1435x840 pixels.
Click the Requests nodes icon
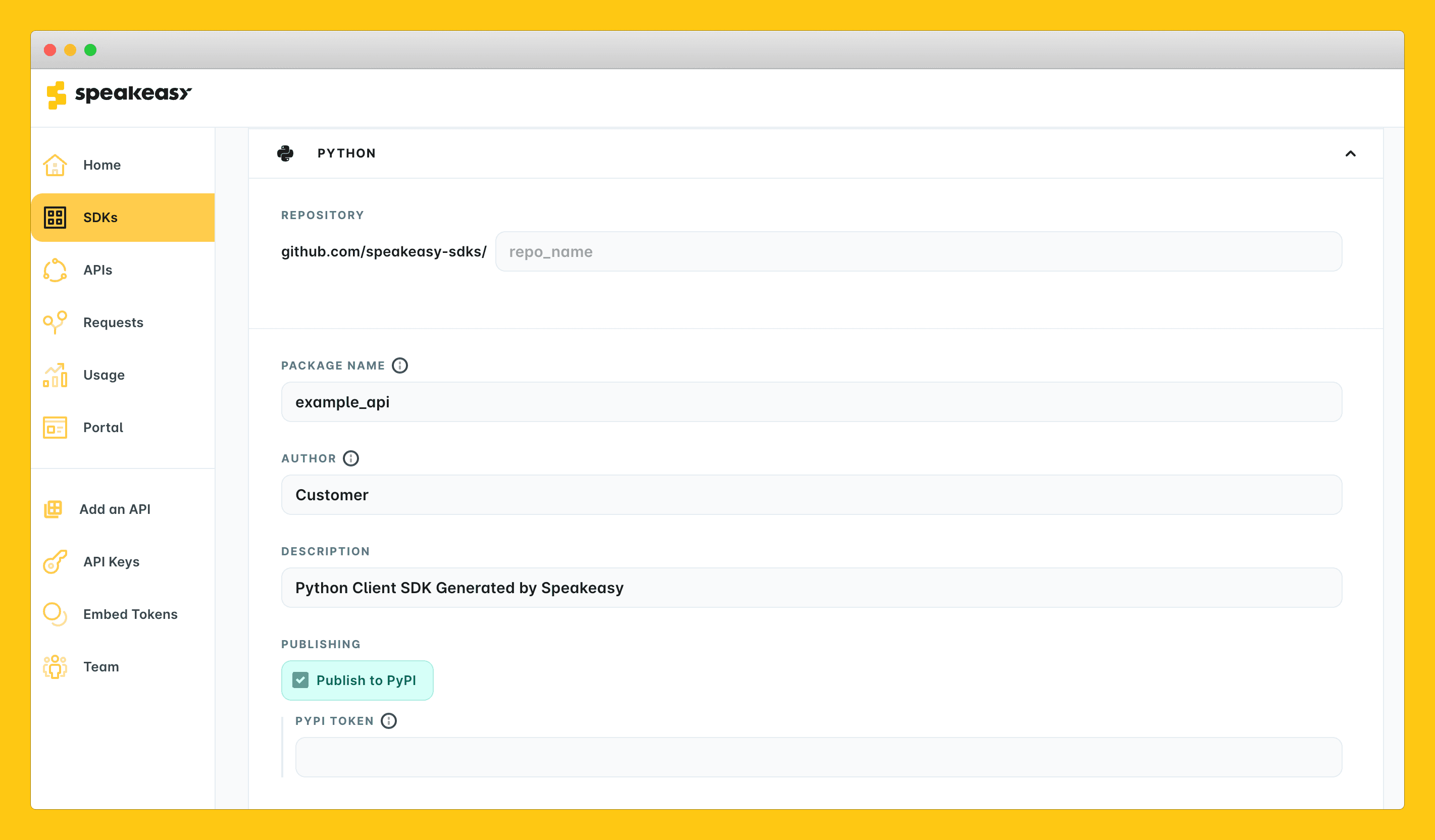click(55, 323)
